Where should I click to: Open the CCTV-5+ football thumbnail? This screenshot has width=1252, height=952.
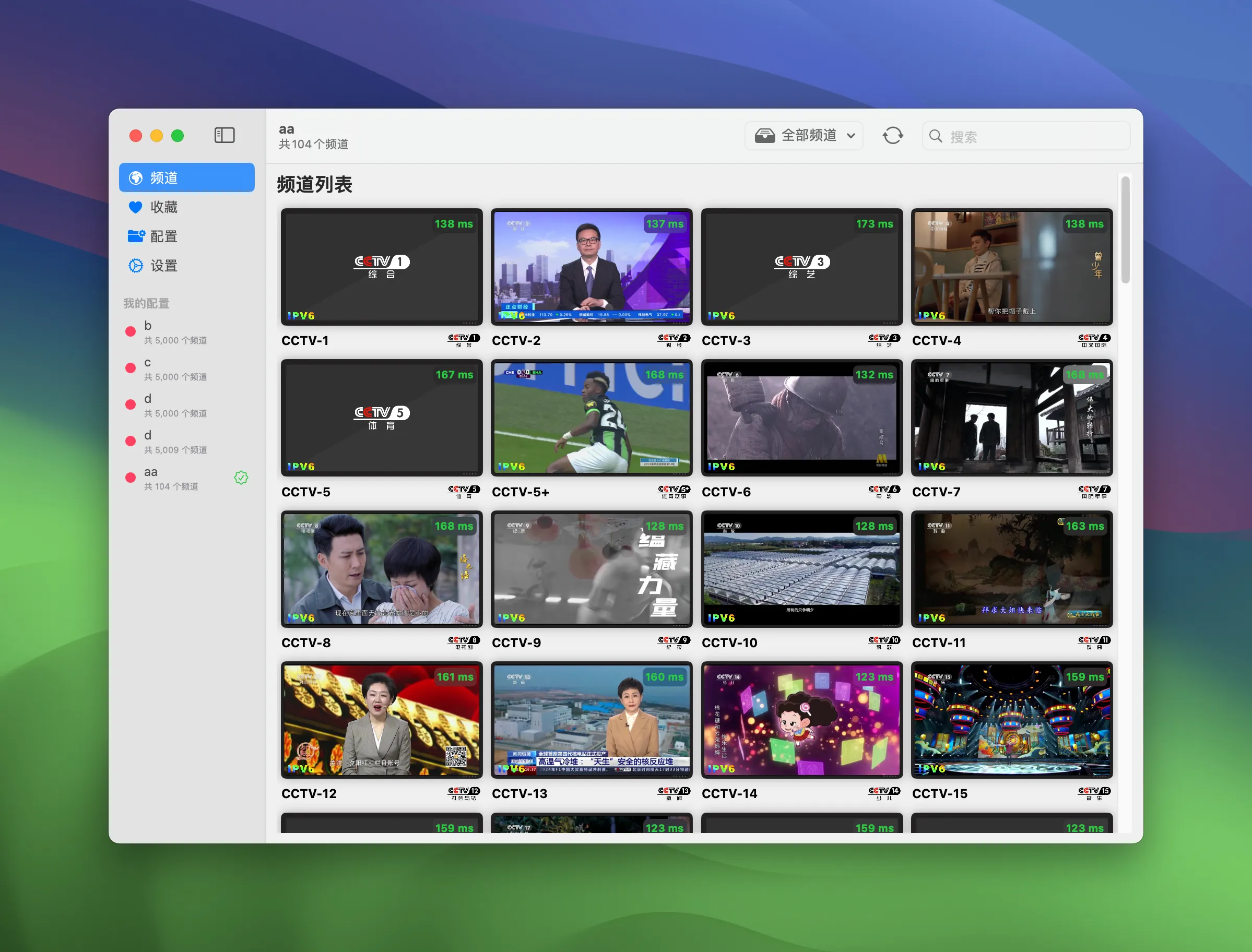click(x=591, y=418)
